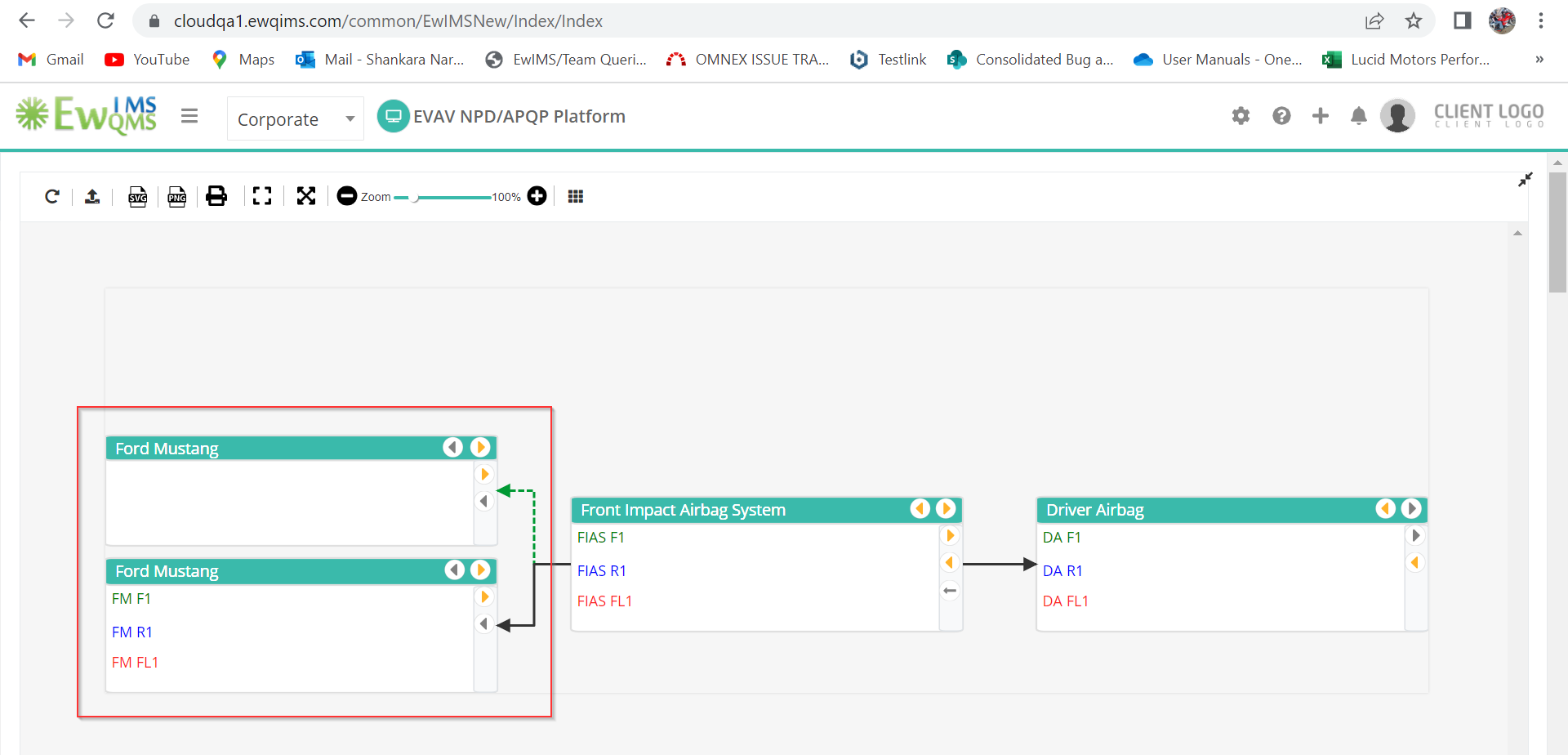This screenshot has width=1568, height=755.
Task: Click the expand arrows fullscreen icon
Action: tap(306, 196)
